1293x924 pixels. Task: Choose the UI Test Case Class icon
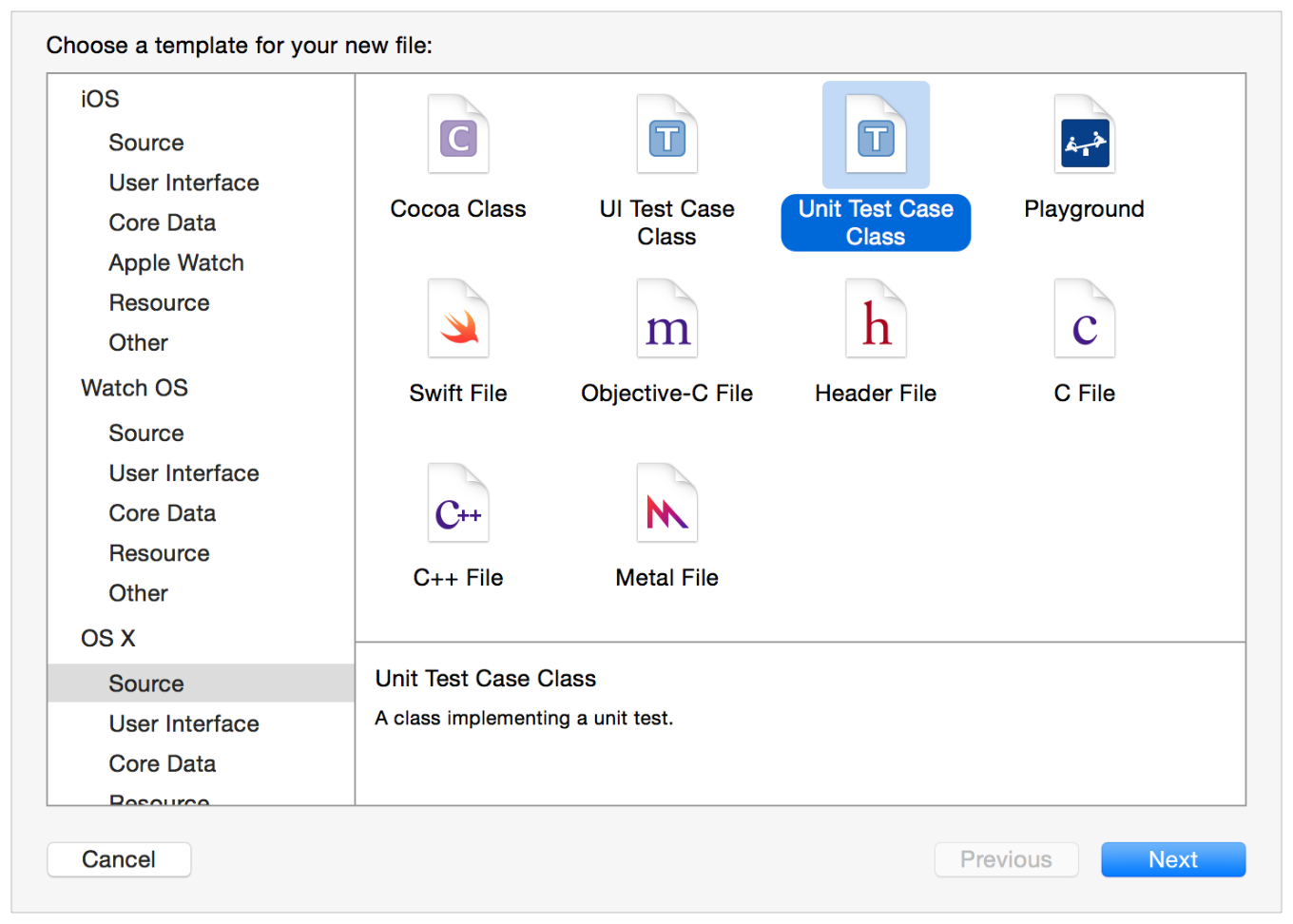(x=666, y=135)
